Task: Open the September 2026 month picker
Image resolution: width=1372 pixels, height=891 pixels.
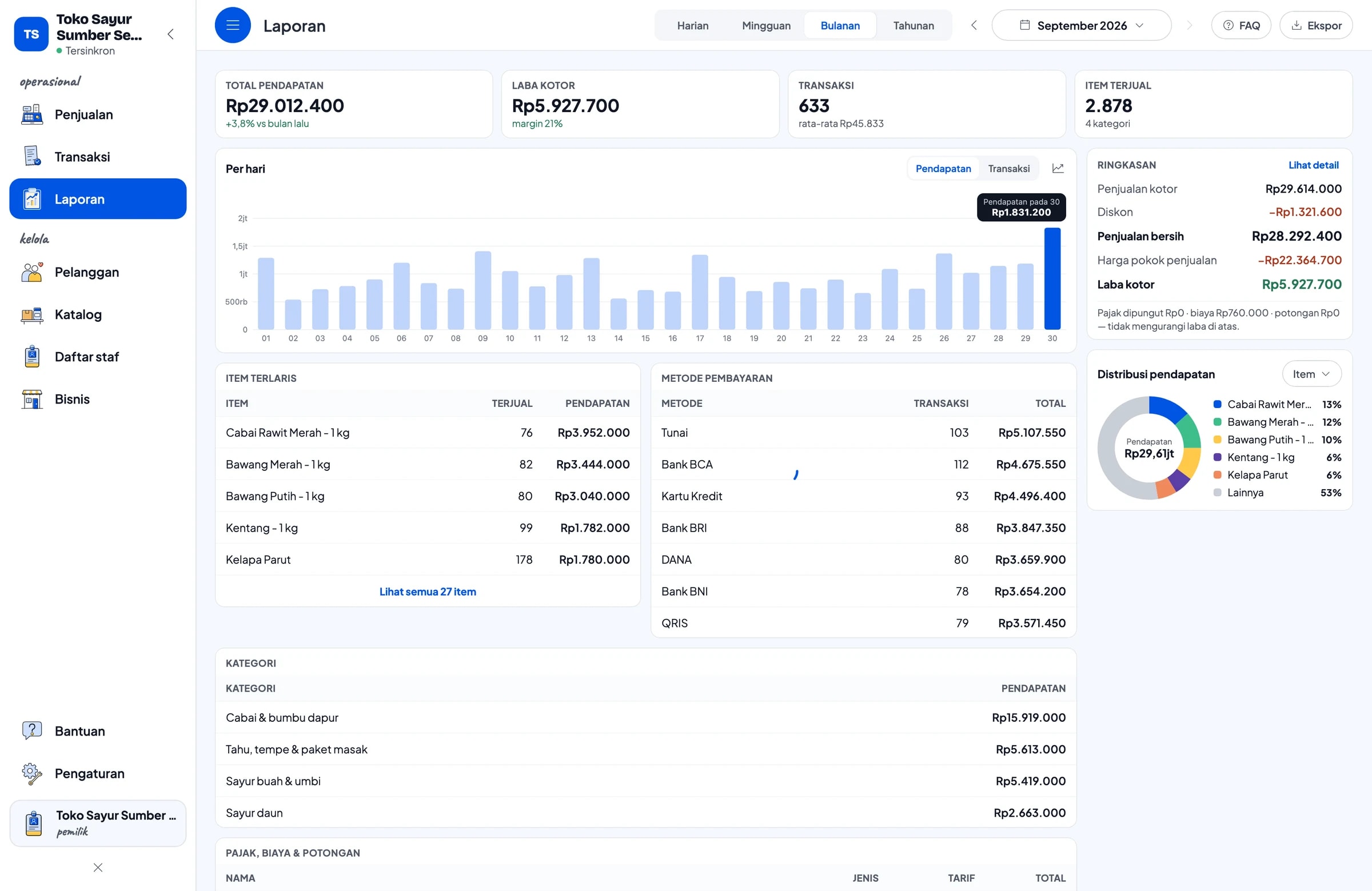Action: [1082, 25]
